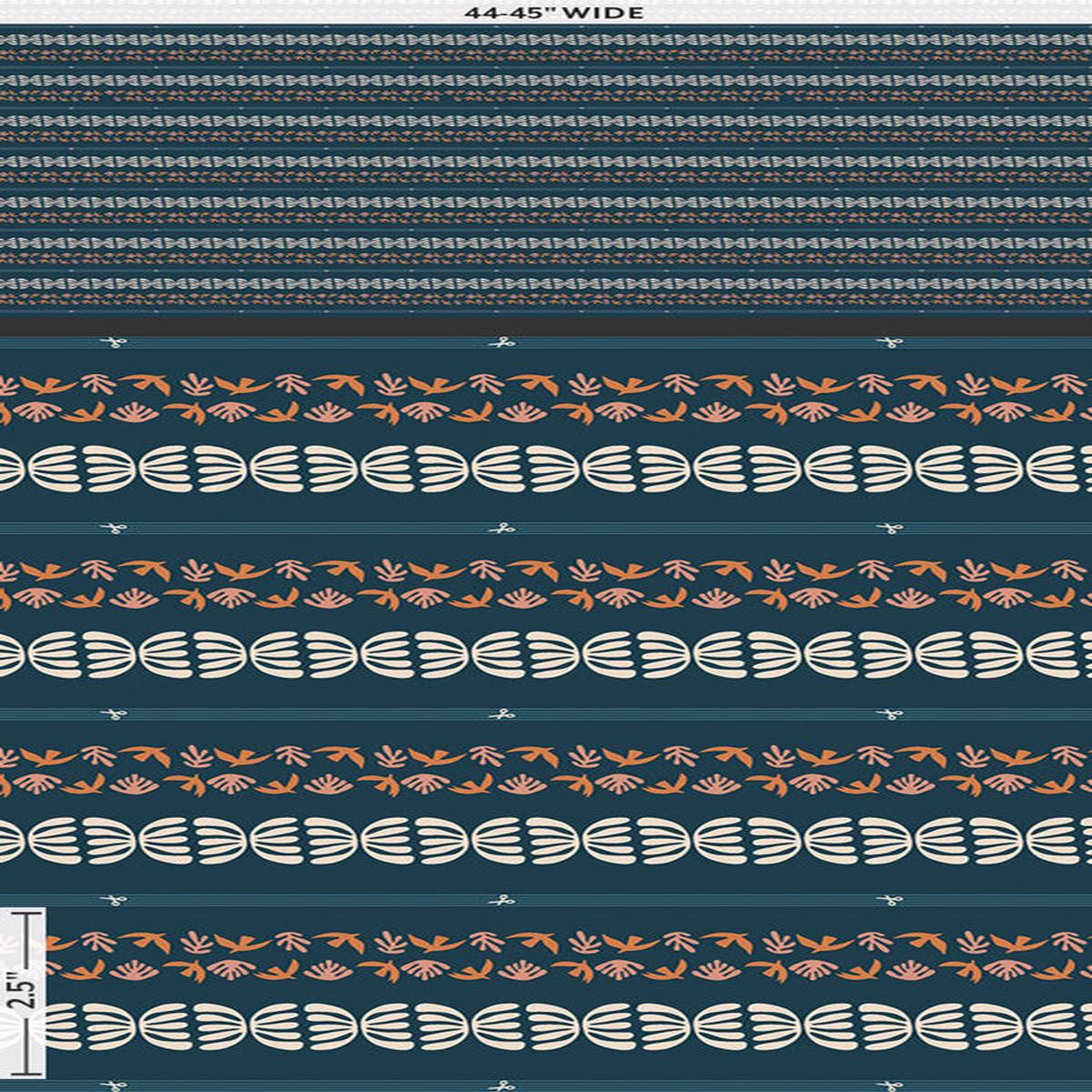Click the middle scissors icon on first cut line

500,342
